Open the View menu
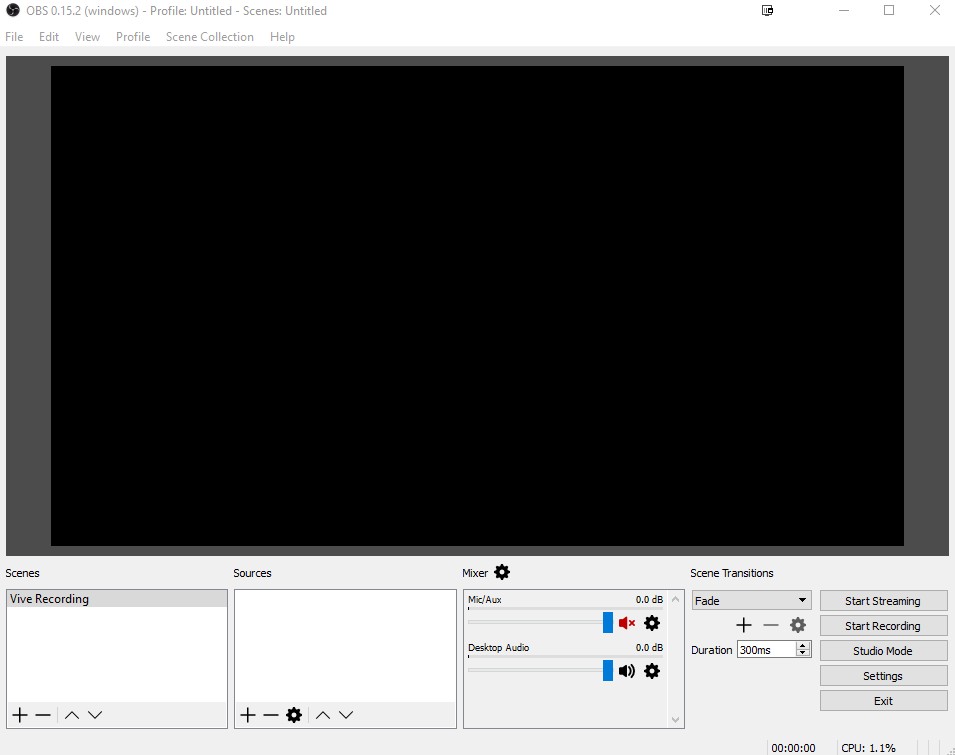 [x=87, y=37]
